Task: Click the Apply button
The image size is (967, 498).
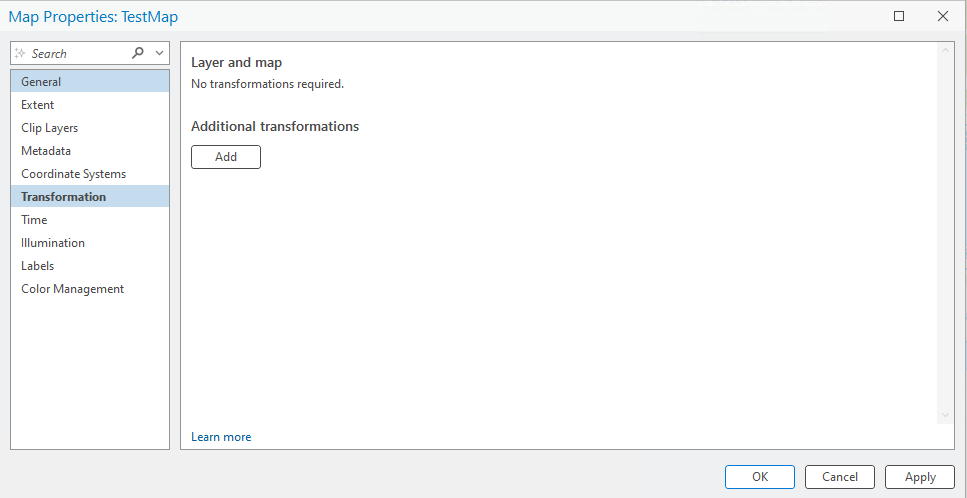Action: [x=920, y=477]
